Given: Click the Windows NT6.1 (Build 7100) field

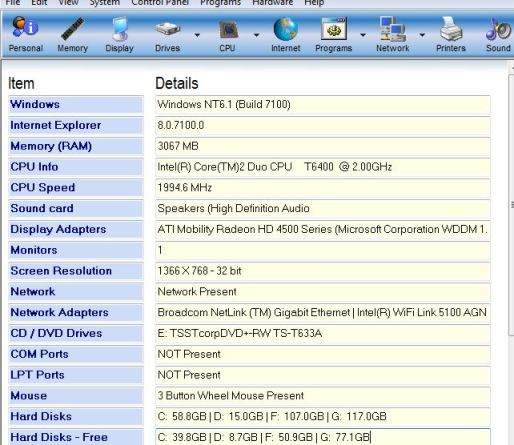Looking at the screenshot, I should [323, 104].
